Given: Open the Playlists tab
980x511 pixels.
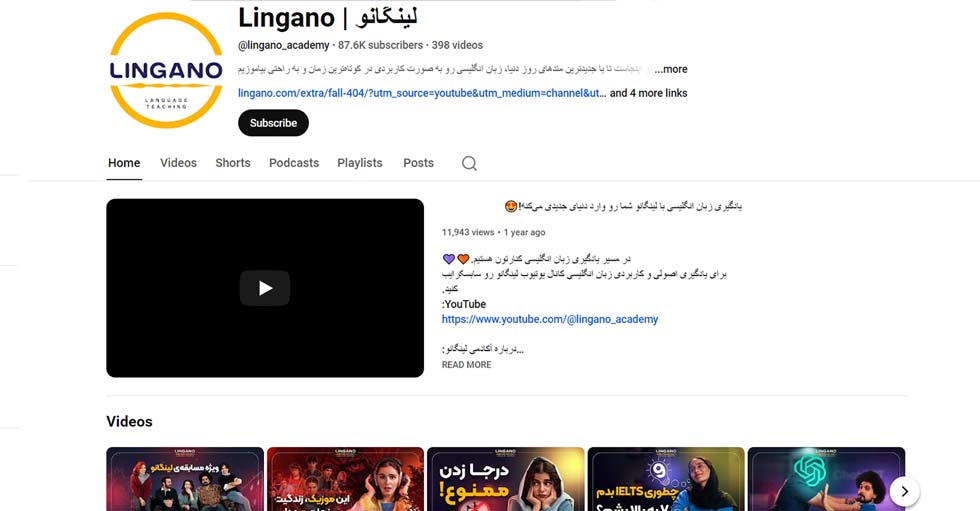Looking at the screenshot, I should (360, 163).
